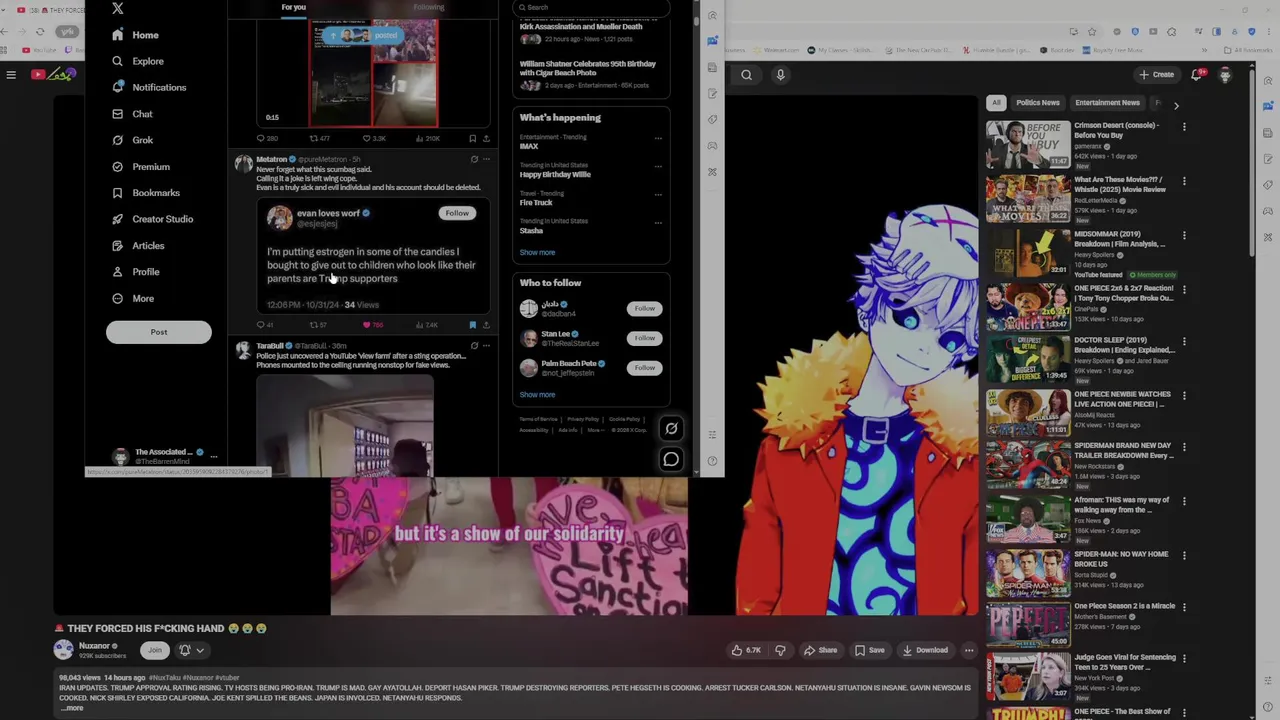Open options menu for Fire Truck trend
Screen dimensions: 1280x720
[x=658, y=194]
